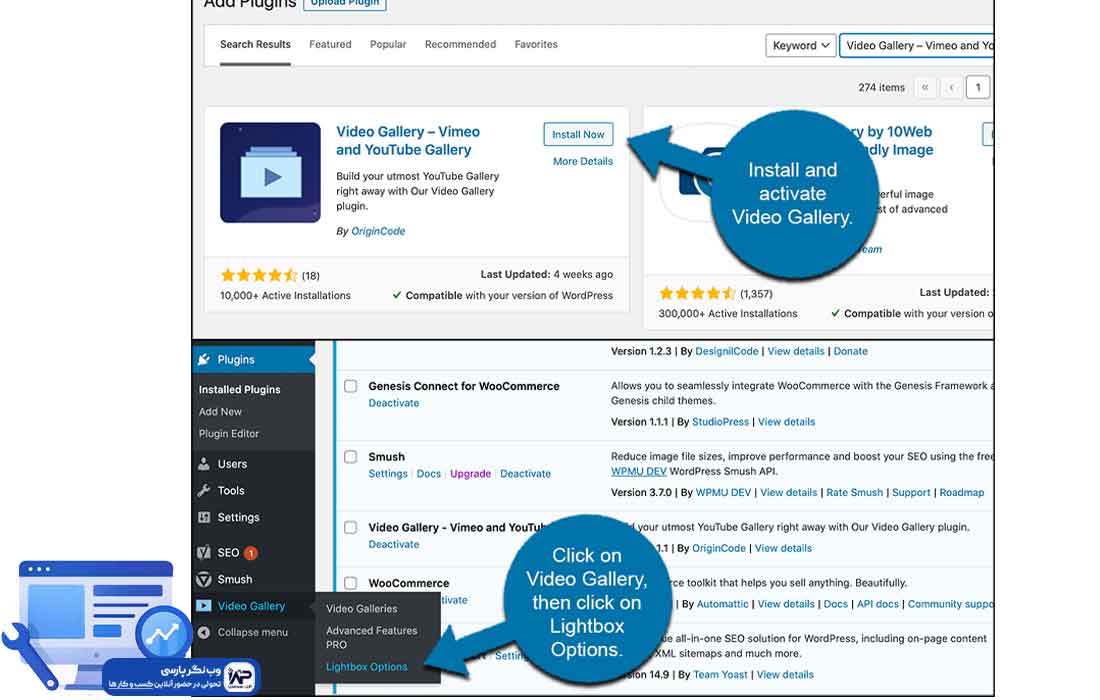Click the Video Gallery play icon
1100x700 pixels.
[204, 606]
